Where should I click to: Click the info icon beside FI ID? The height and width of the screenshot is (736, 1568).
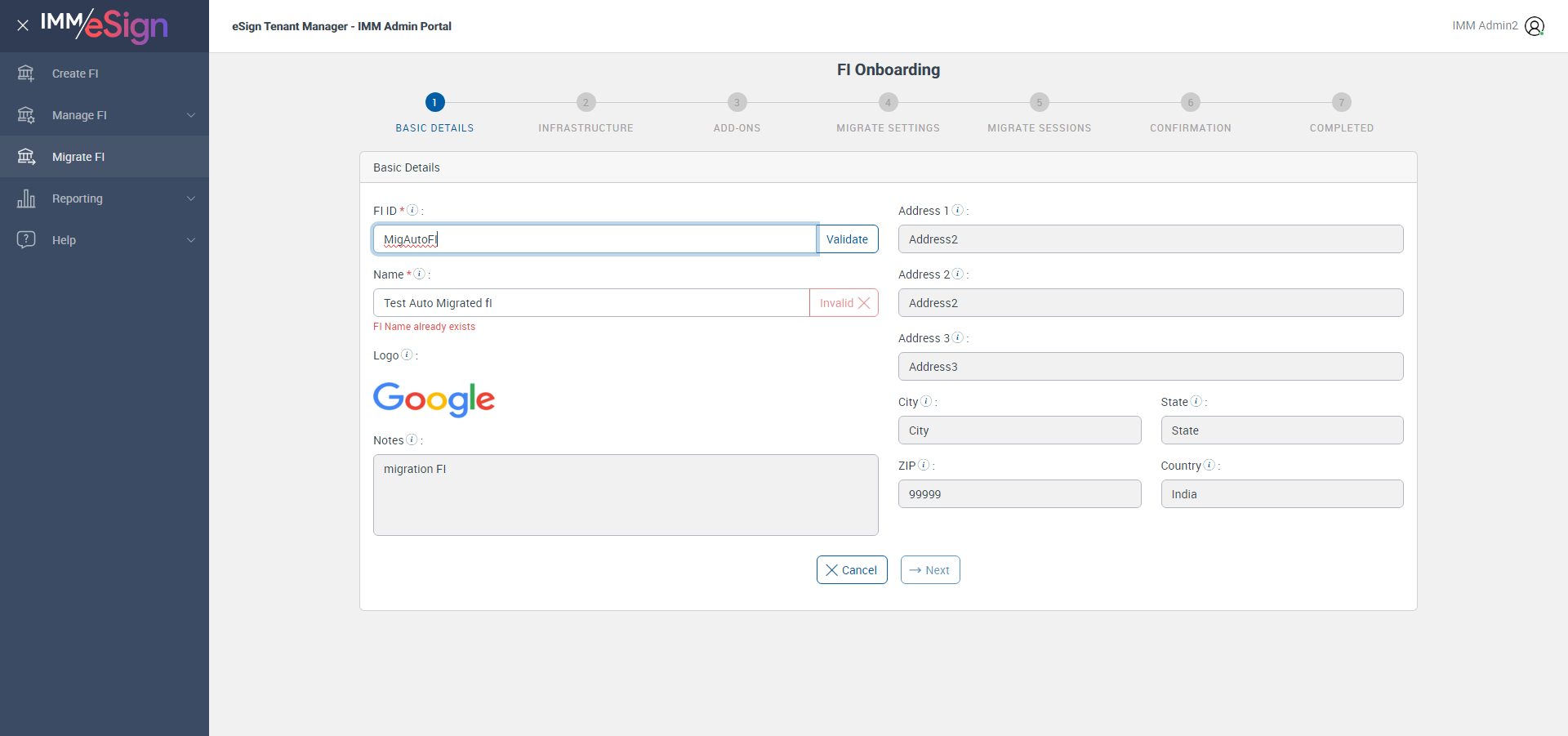click(x=412, y=210)
